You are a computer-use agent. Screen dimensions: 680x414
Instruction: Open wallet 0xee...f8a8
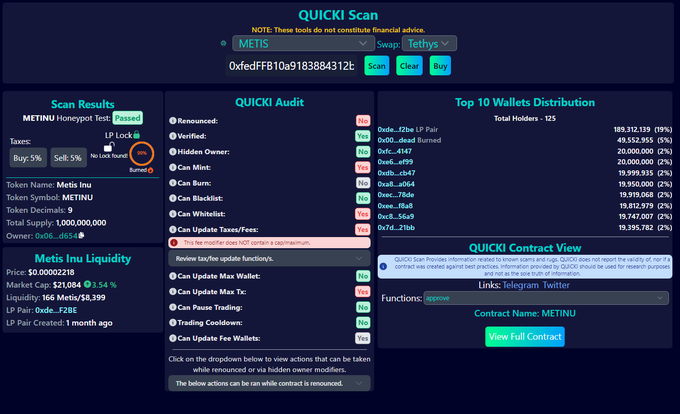point(395,206)
